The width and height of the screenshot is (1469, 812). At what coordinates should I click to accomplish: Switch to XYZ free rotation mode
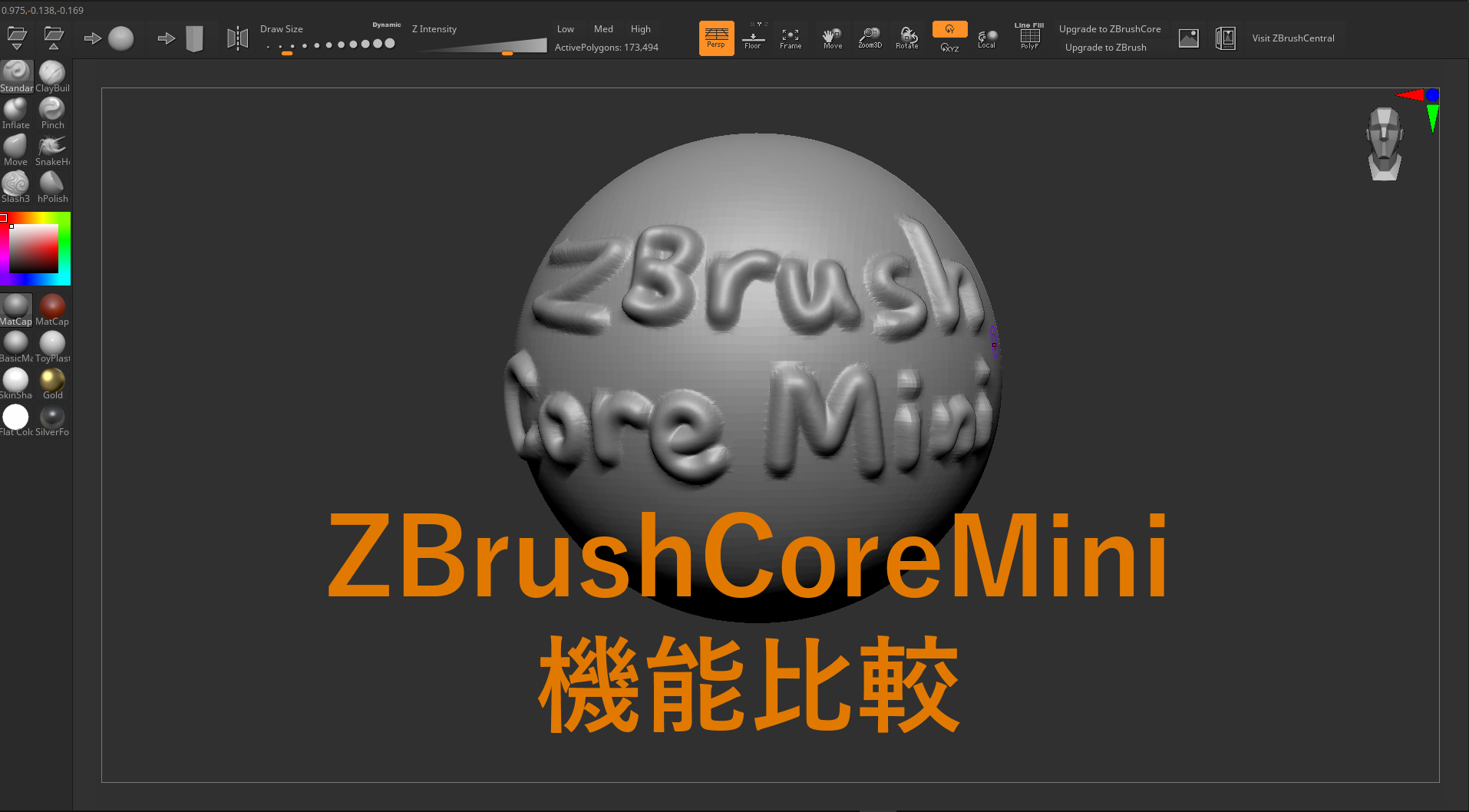[949, 48]
